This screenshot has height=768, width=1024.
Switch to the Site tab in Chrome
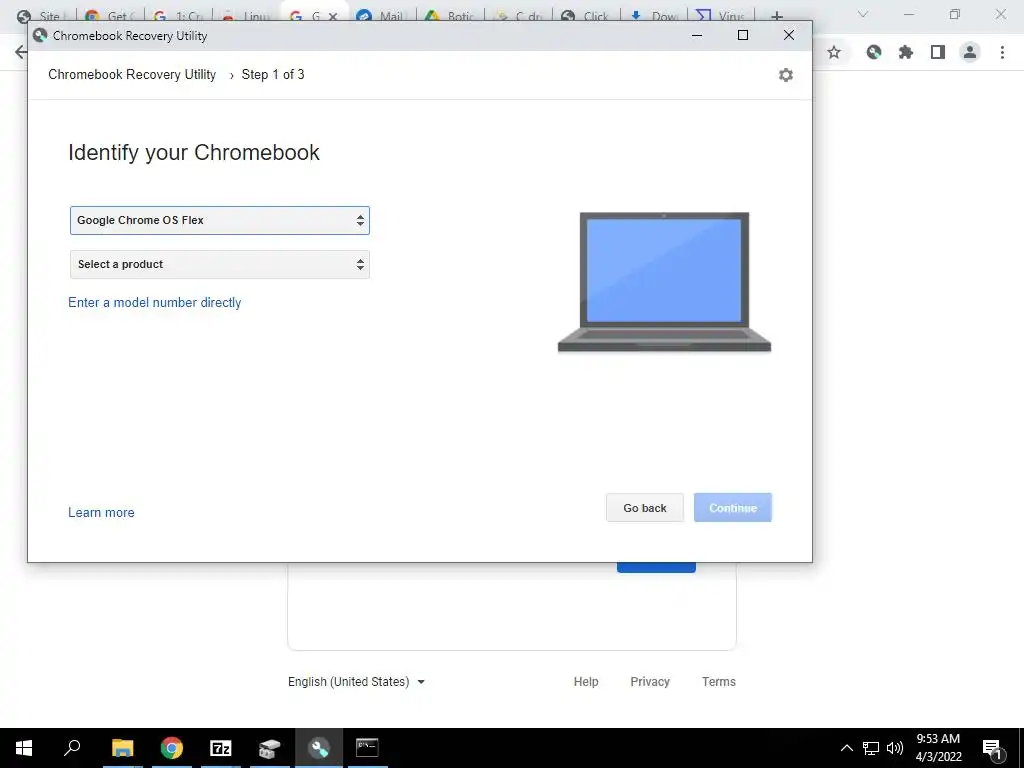click(40, 16)
